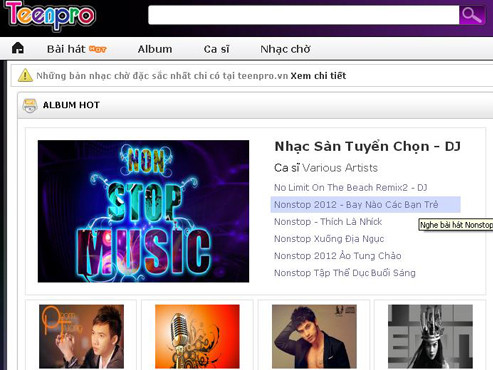493x370 pixels.
Task: Open the Nhạc Sàn Tuyển Chọn - DJ album title
Action: pyautogui.click(x=367, y=146)
